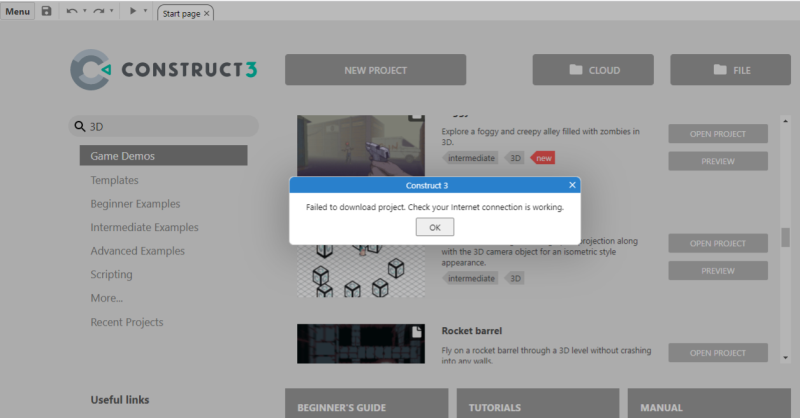Click PREVIEW for the foggy alley demo
The image size is (800, 418).
click(718, 161)
